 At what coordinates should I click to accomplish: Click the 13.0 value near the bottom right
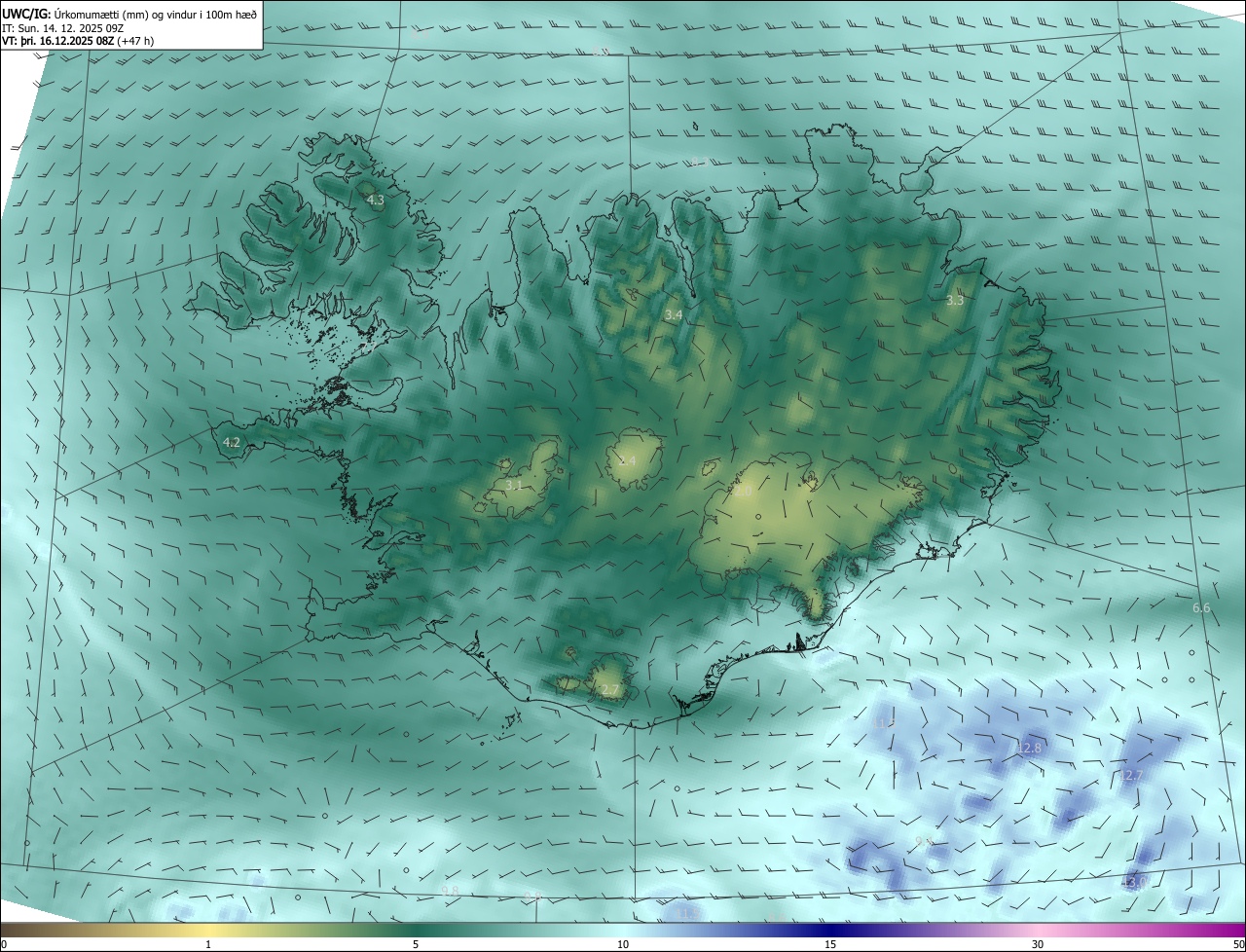[x=1135, y=882]
